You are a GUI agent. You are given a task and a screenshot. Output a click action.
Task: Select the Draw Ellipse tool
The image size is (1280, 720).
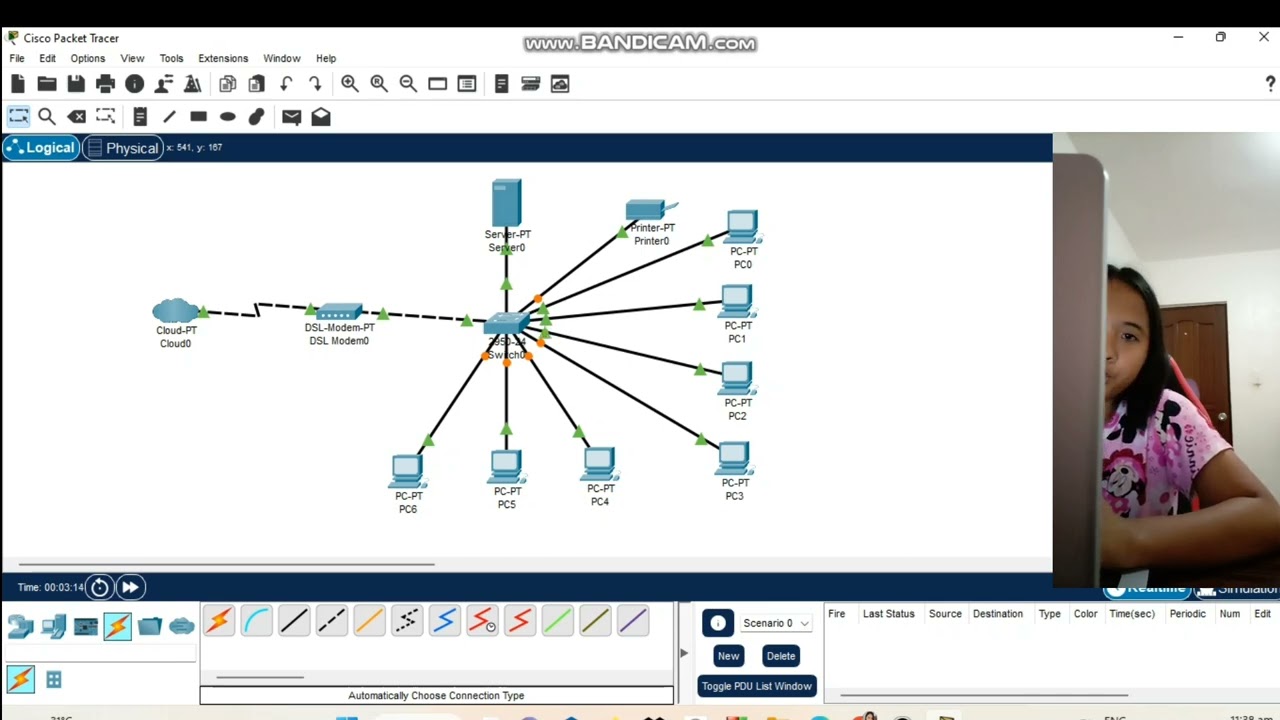(228, 117)
